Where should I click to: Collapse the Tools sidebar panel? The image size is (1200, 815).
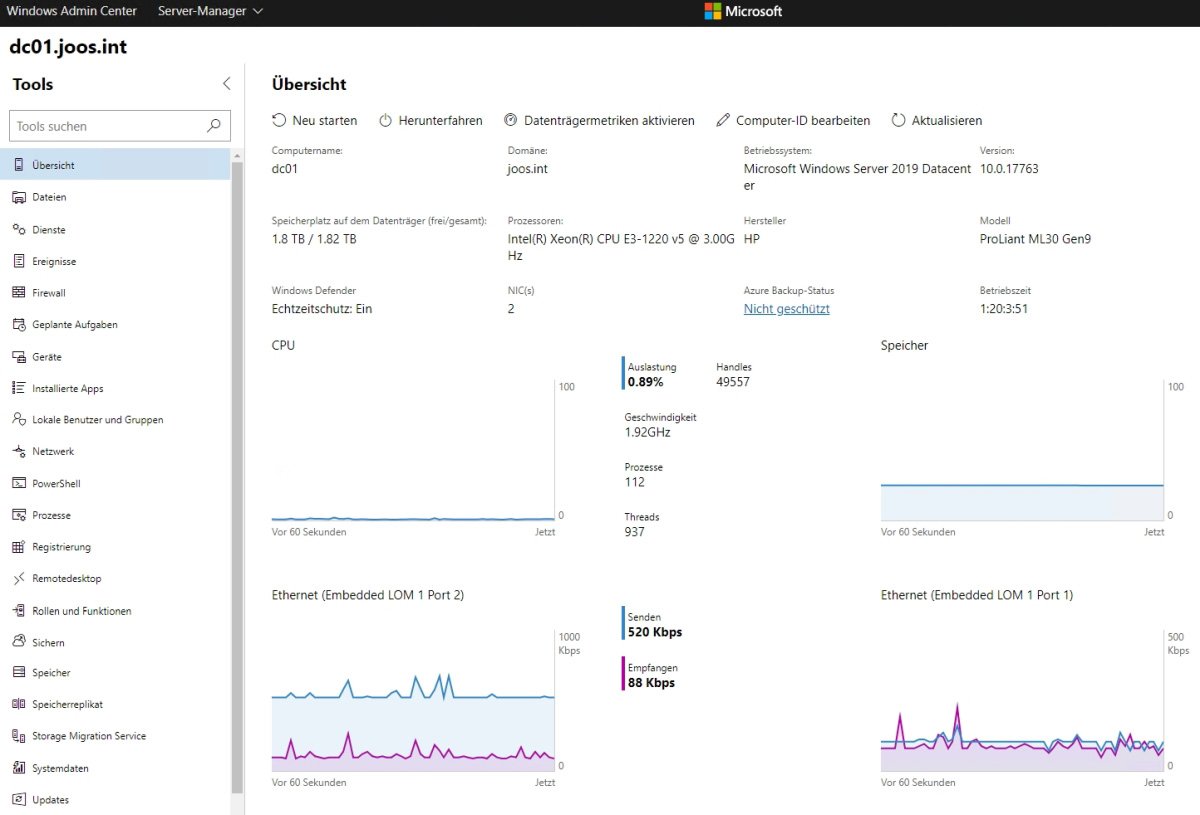click(227, 84)
